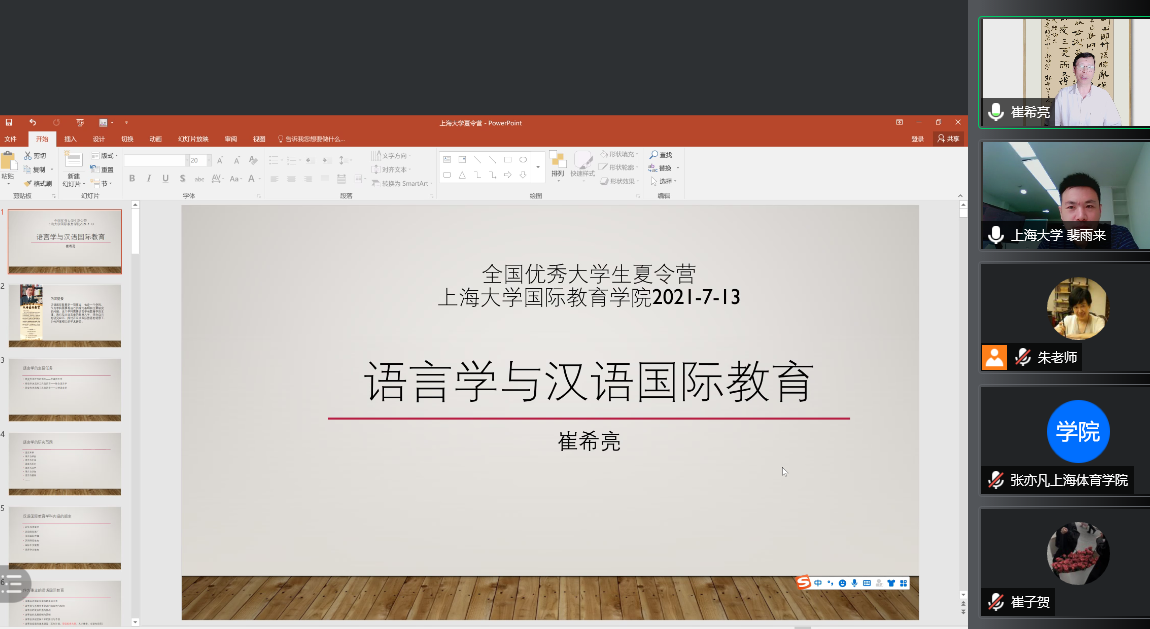Click the Login (登录) button
The image size is (1150, 629).
click(x=917, y=139)
